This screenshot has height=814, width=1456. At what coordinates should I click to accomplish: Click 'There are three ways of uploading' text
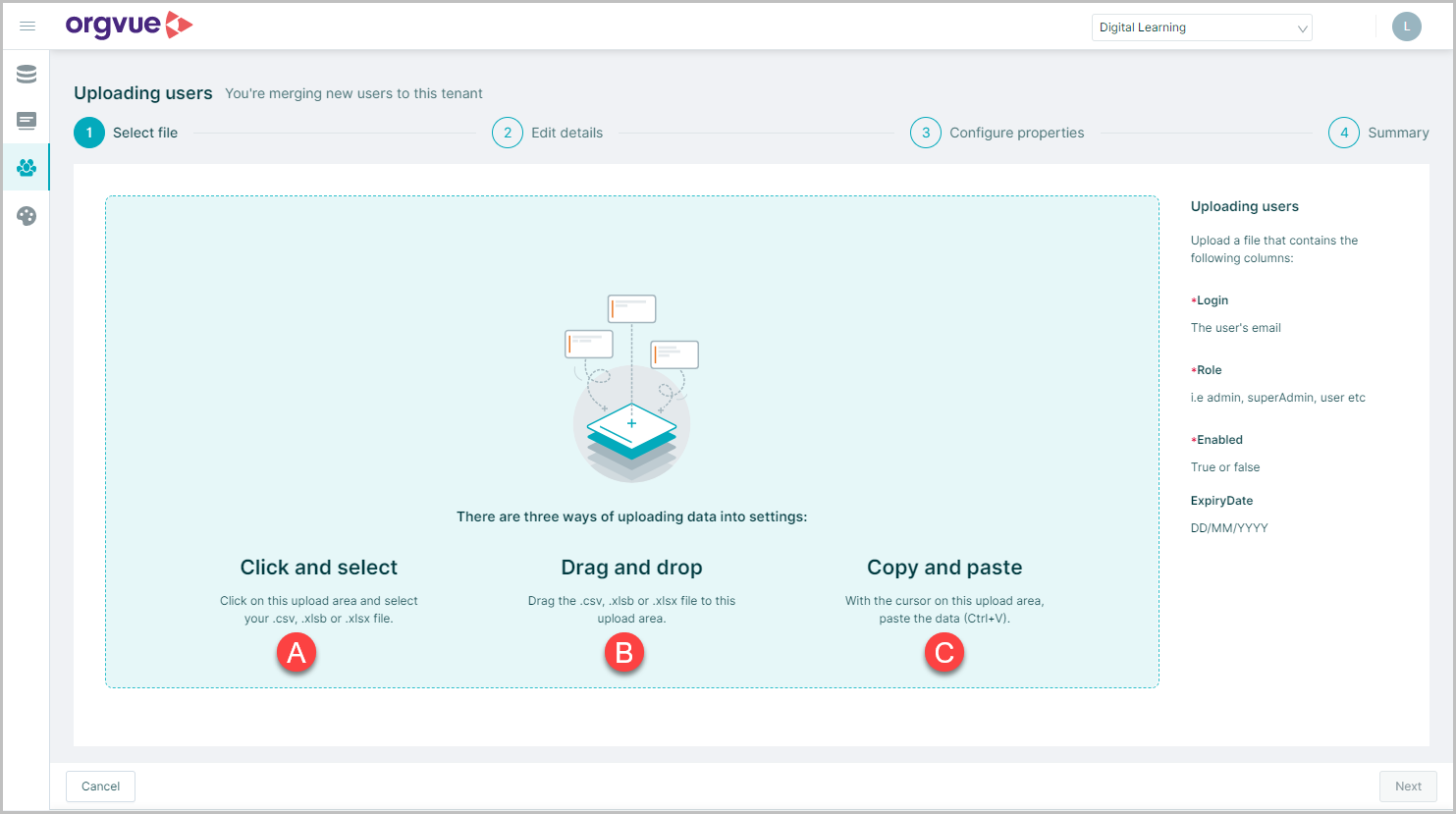pyautogui.click(x=631, y=516)
